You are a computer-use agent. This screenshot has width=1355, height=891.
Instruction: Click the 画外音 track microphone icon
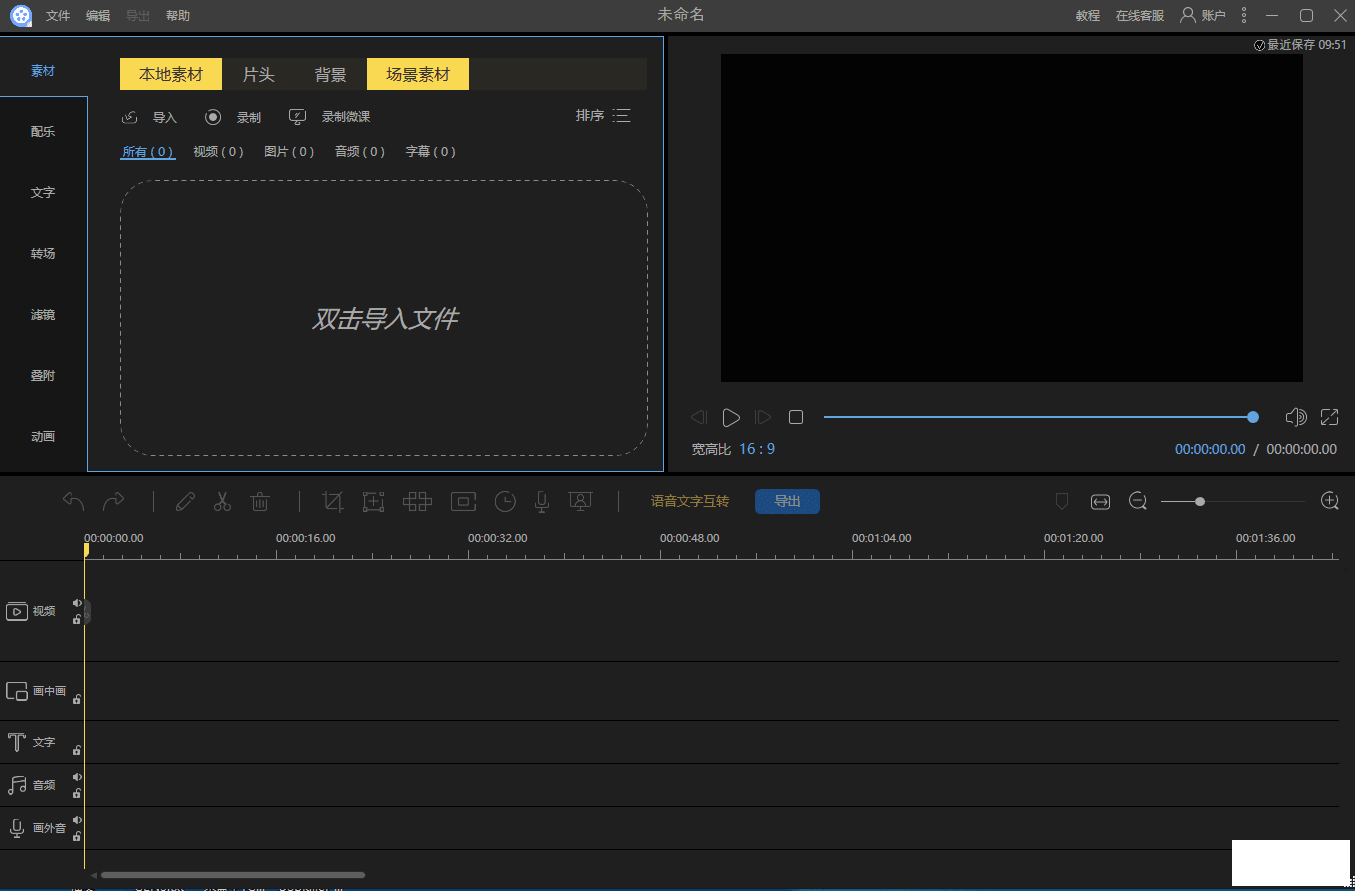point(17,828)
